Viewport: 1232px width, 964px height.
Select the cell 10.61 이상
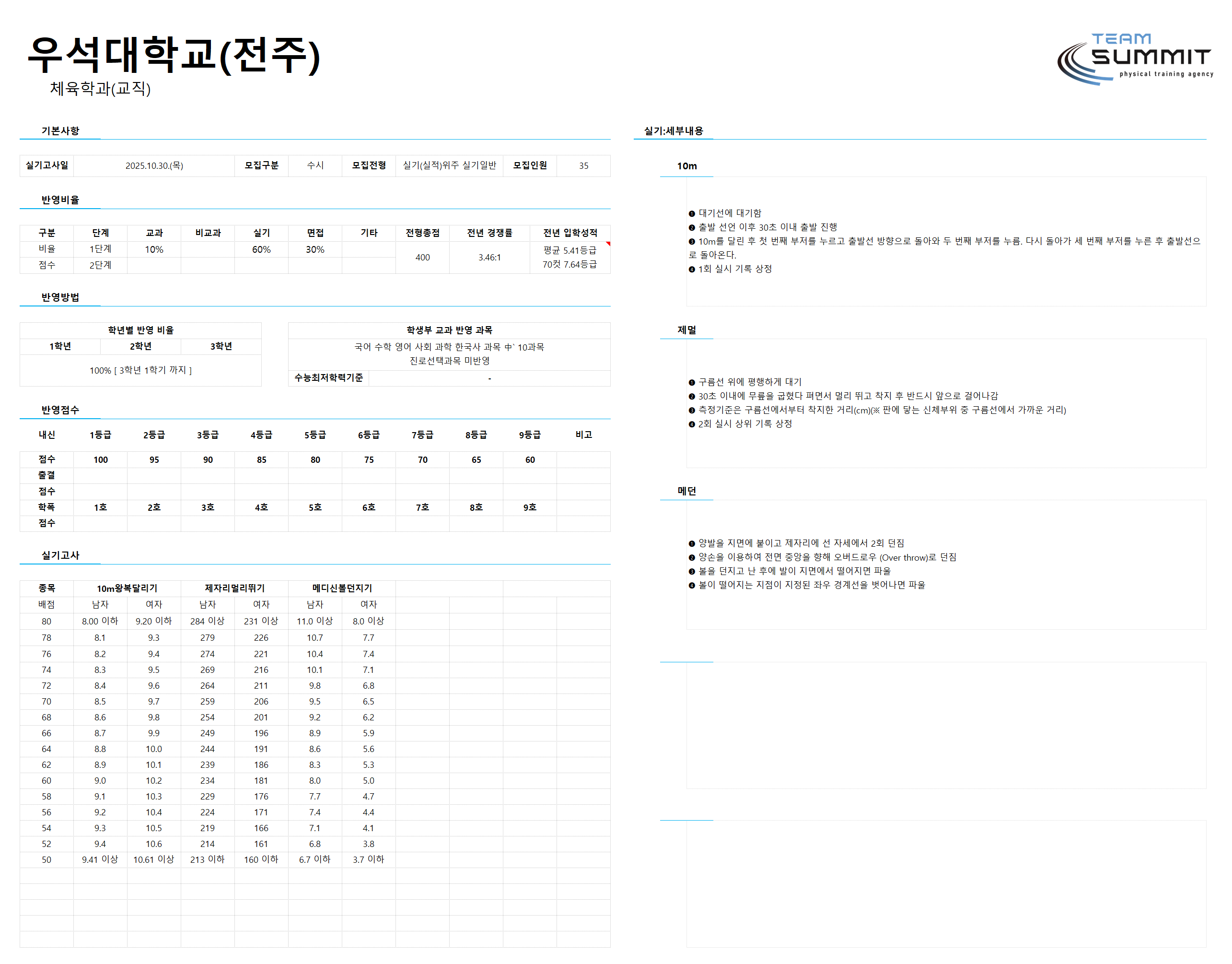click(x=153, y=859)
